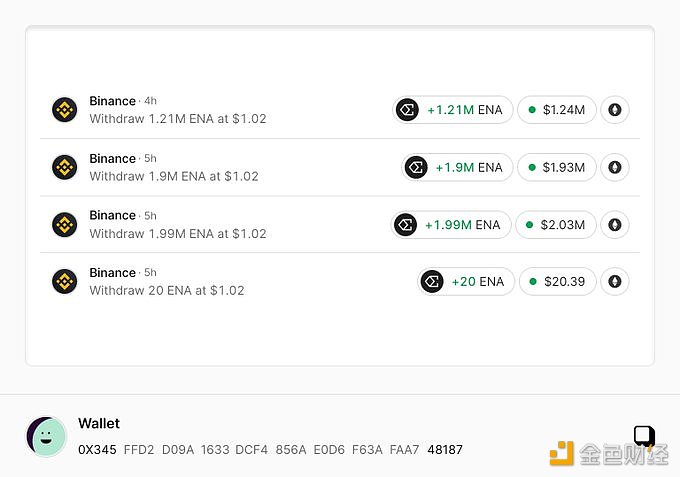Click the +1.21M ENA token pill
This screenshot has height=477, width=680.
coord(452,110)
